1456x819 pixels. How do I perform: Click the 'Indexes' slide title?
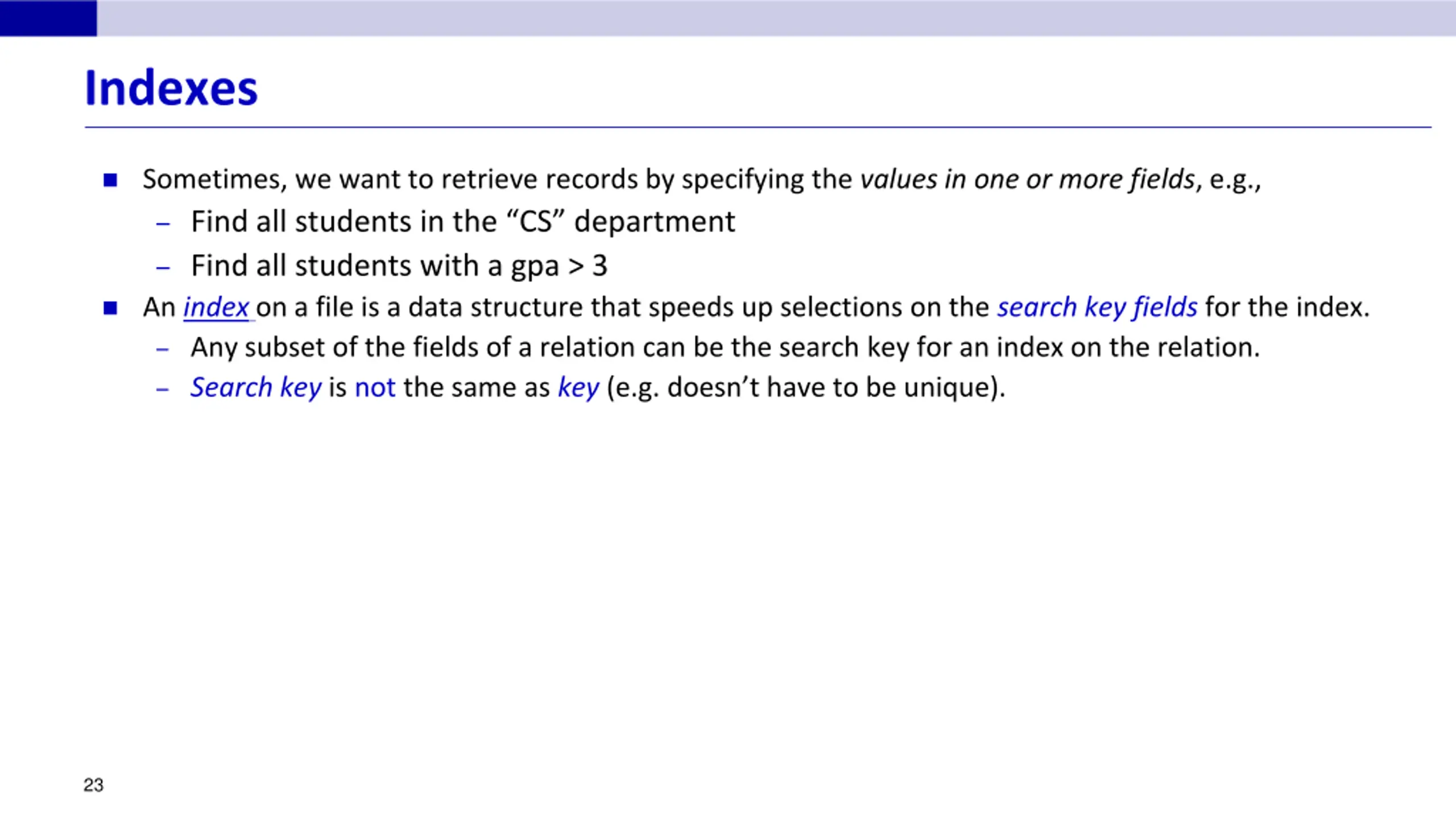[171, 88]
